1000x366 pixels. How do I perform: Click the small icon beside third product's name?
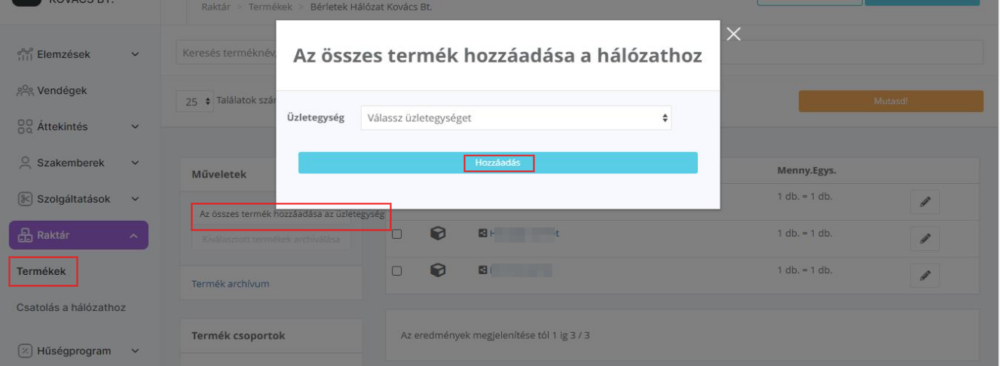483,270
